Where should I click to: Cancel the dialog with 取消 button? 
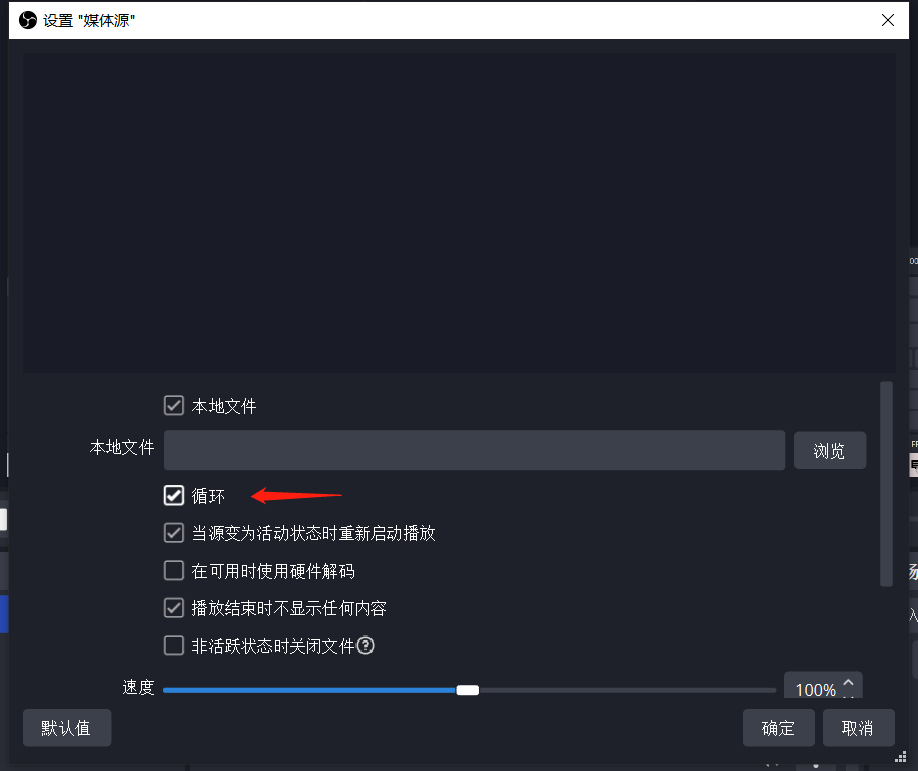(x=858, y=728)
